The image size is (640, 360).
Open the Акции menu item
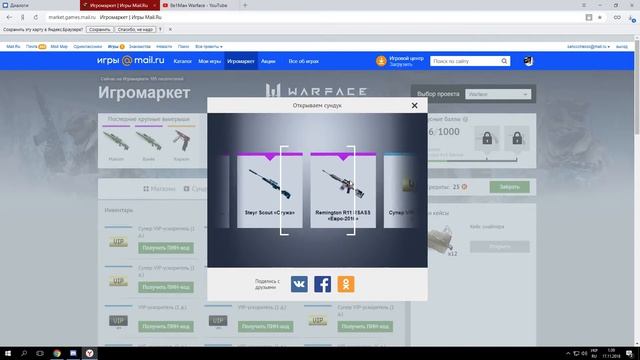(x=268, y=61)
